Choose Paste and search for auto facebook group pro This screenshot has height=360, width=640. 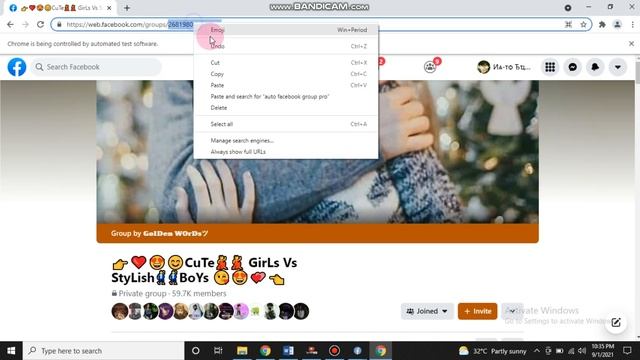(286, 97)
